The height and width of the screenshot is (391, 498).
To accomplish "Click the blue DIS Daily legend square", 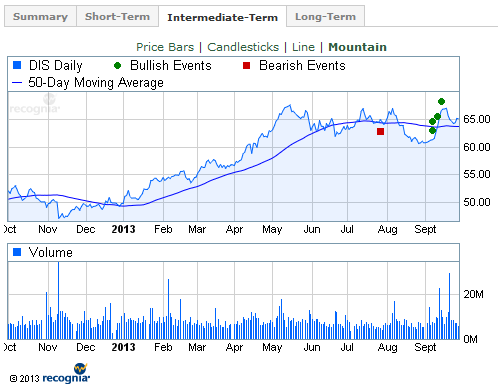I will point(17,65).
